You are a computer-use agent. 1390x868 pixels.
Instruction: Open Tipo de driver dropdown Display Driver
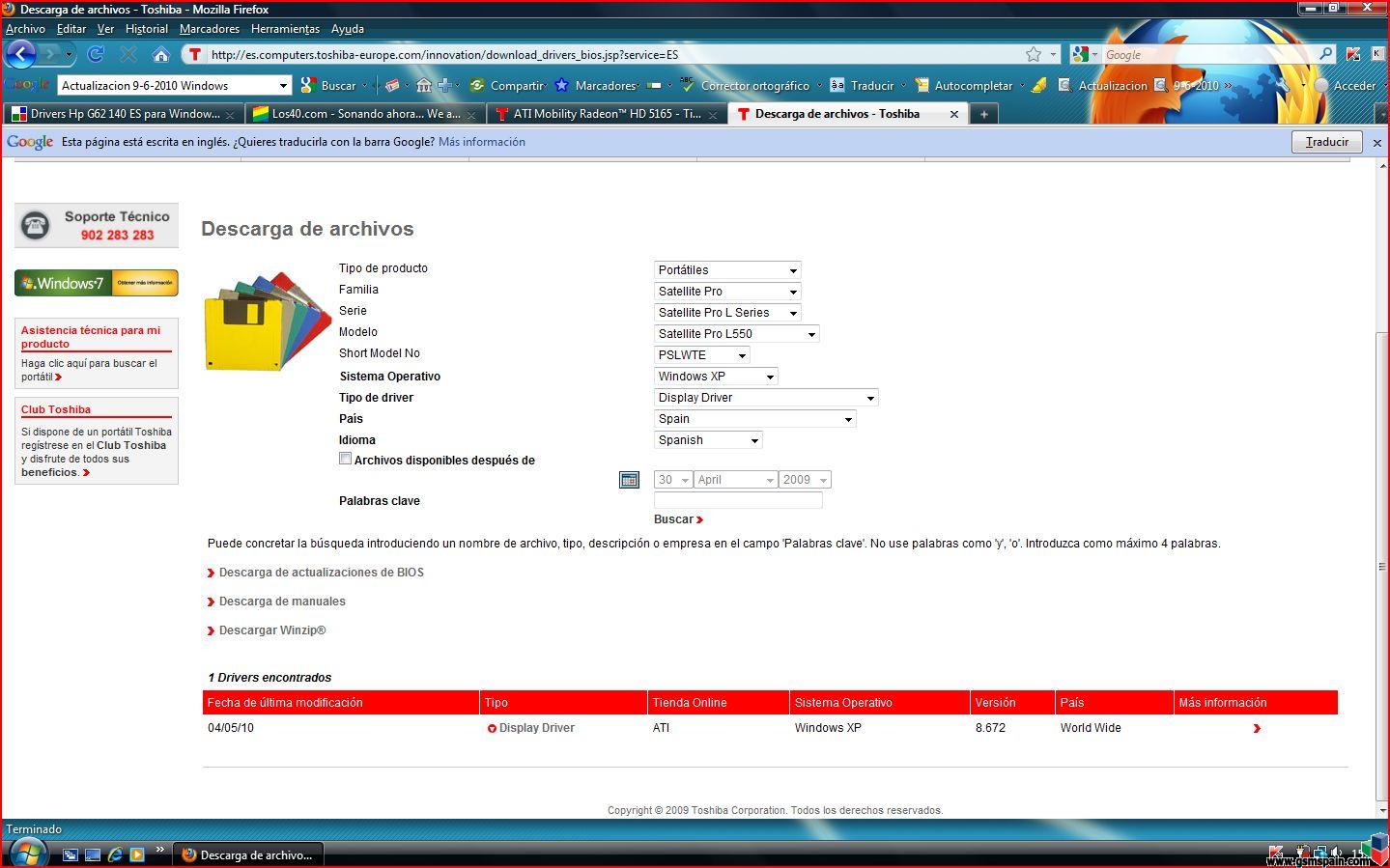[766, 398]
